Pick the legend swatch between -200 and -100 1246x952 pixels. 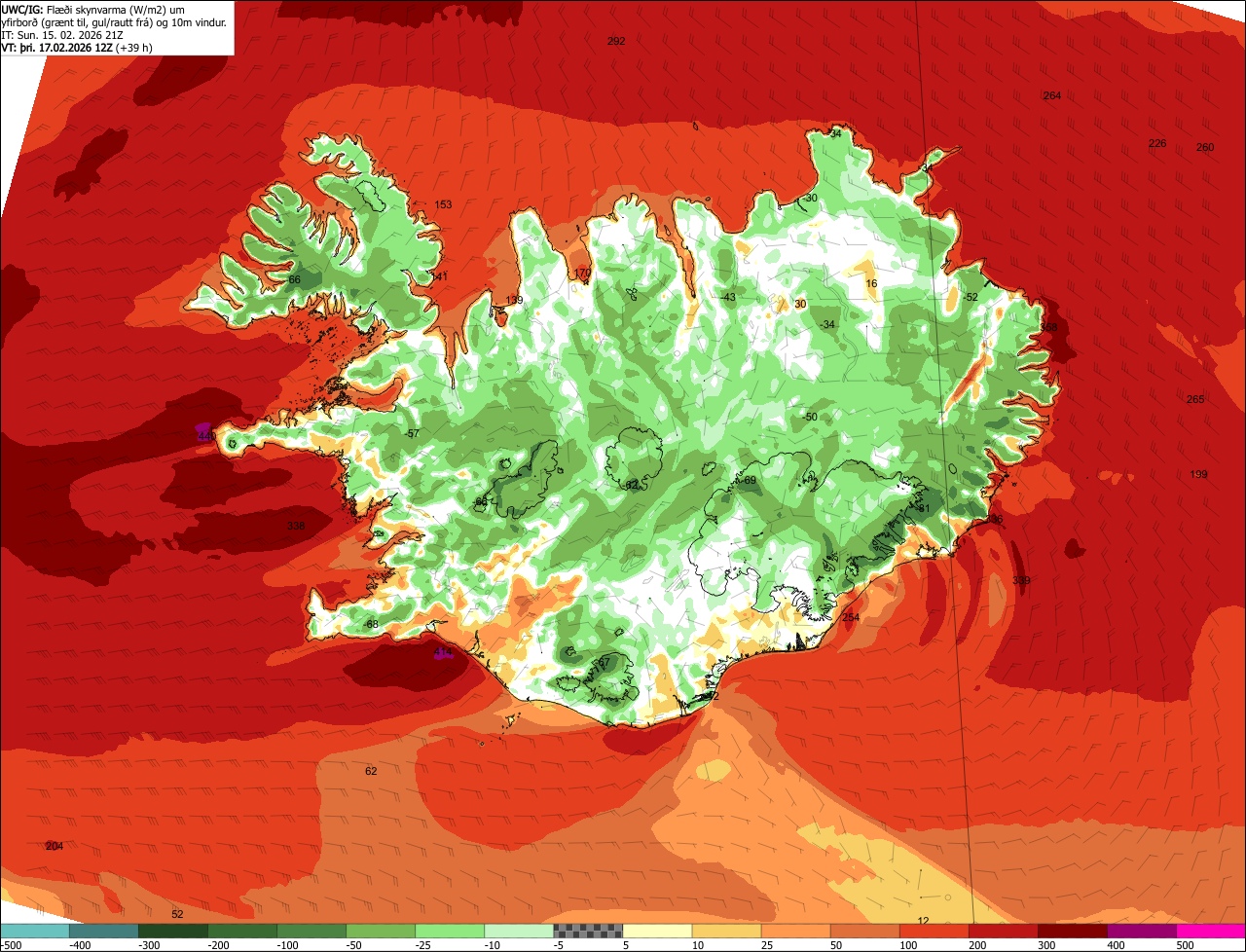242,931
